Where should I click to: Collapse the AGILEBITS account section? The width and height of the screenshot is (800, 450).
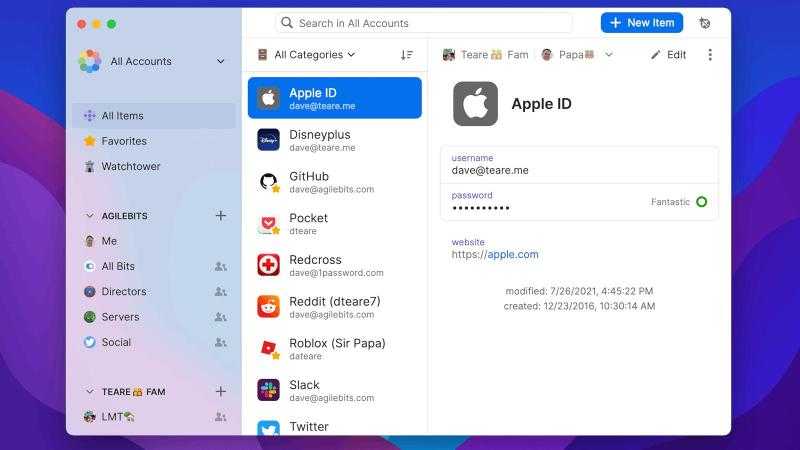point(90,215)
